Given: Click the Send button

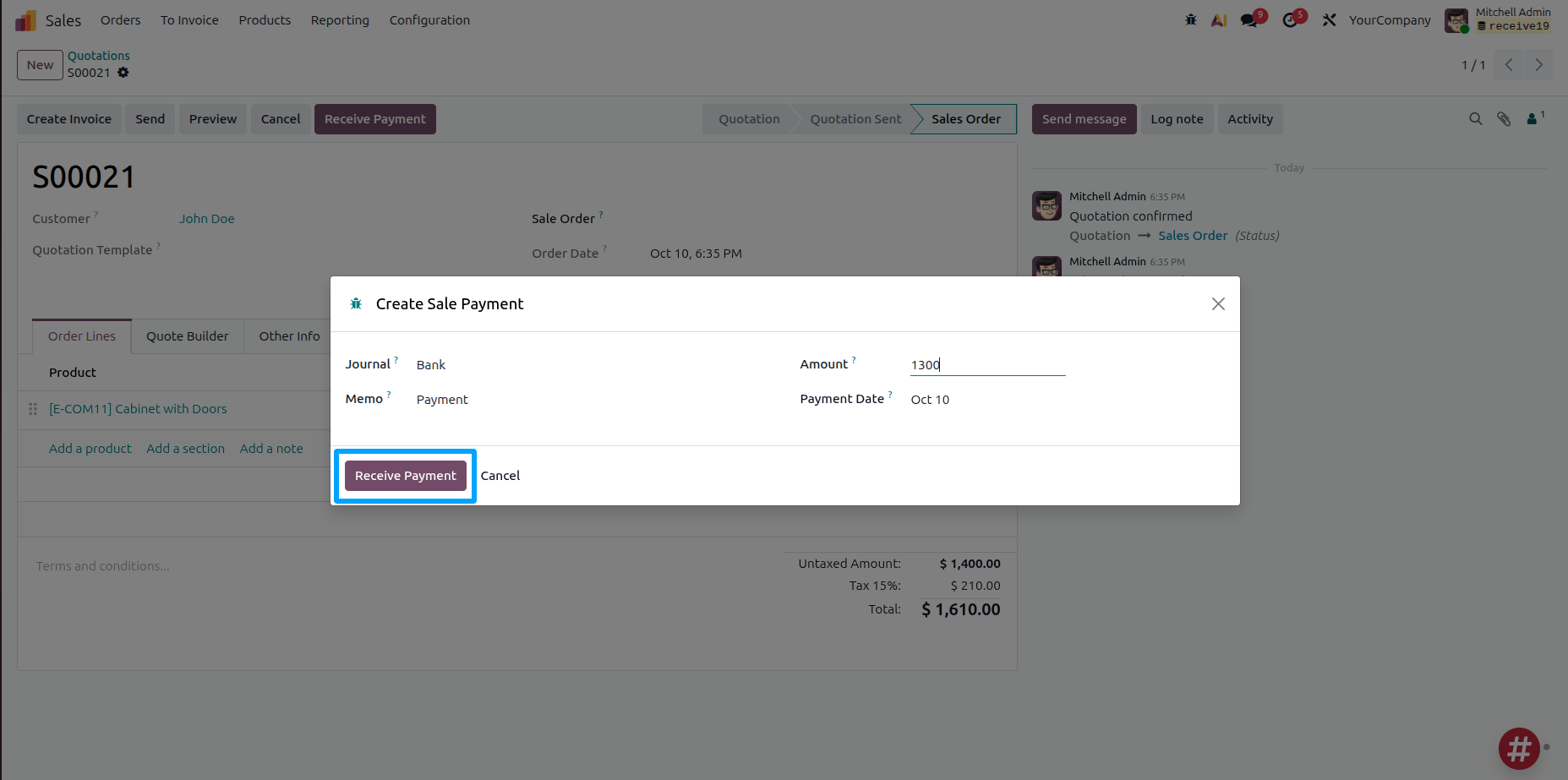Looking at the screenshot, I should click(x=150, y=119).
